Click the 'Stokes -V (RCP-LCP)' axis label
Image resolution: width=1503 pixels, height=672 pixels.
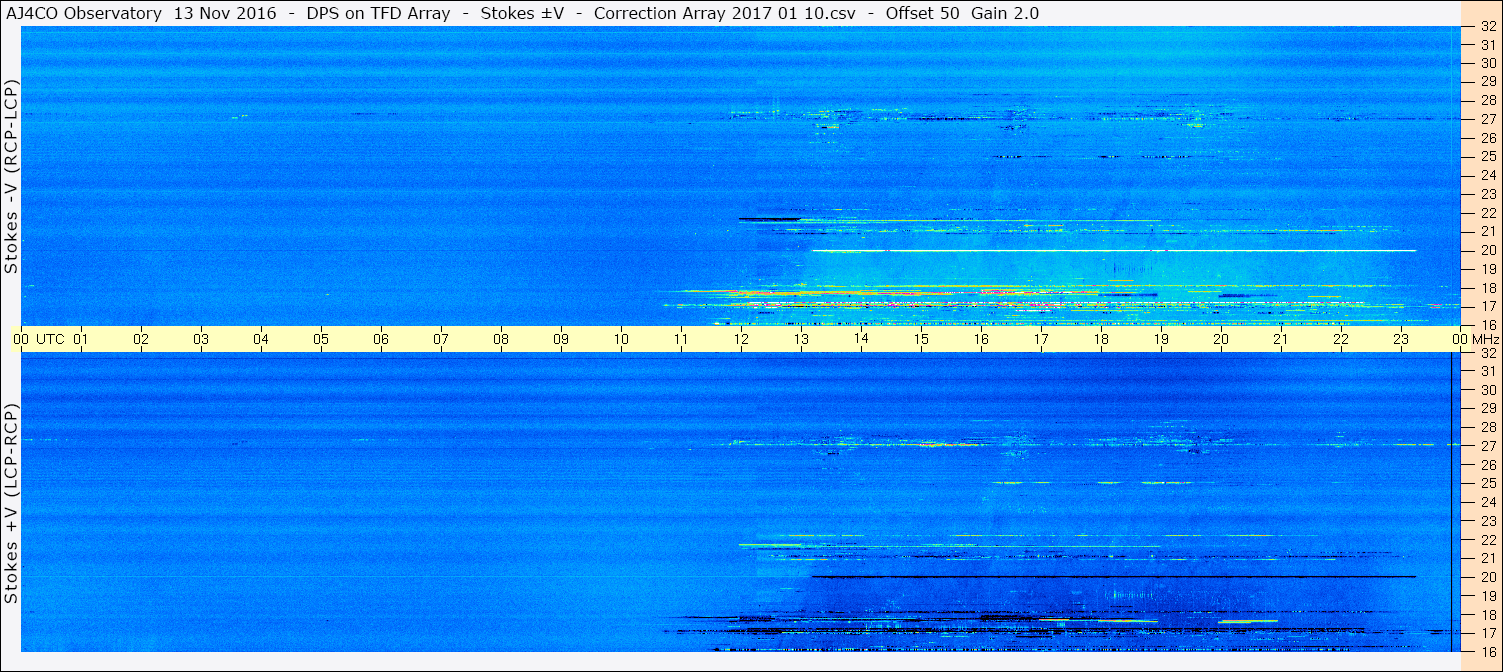[11, 176]
